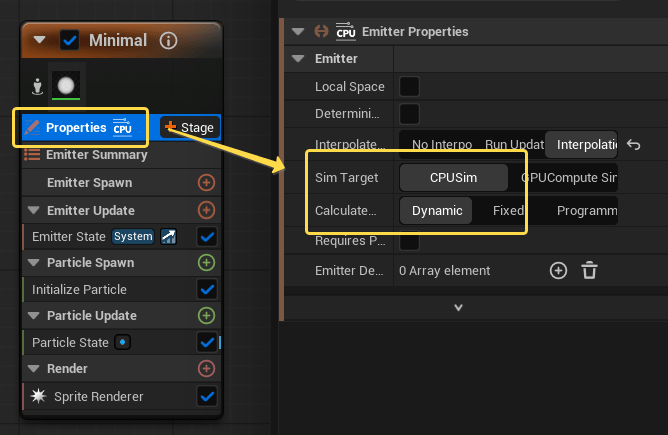Enable the Local Space checkbox
This screenshot has height=435, width=668.
(x=409, y=86)
